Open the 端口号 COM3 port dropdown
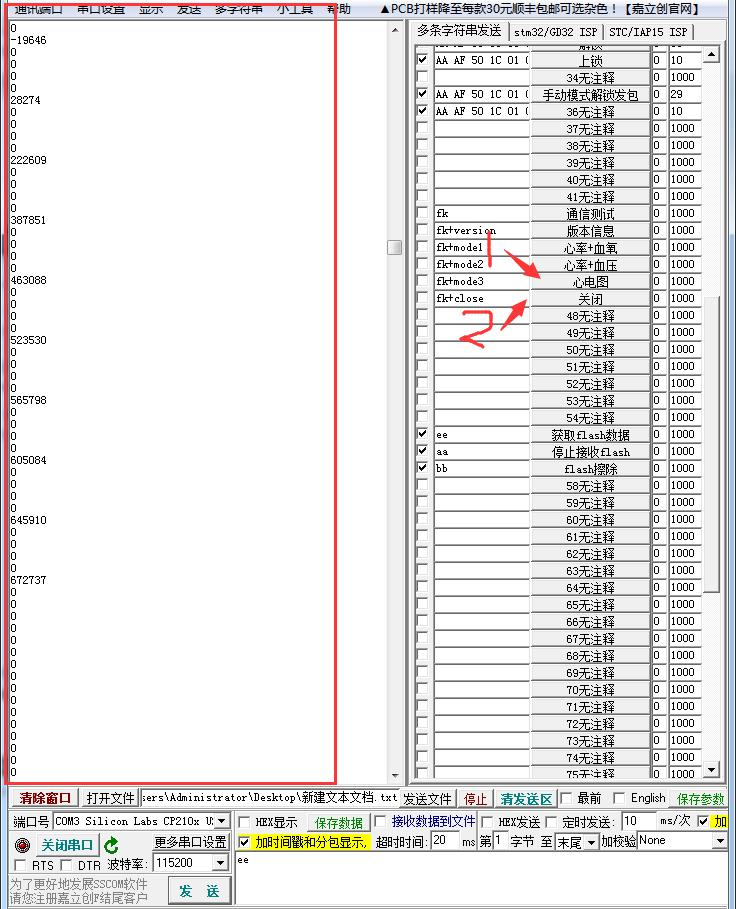The height and width of the screenshot is (909, 736). click(221, 821)
